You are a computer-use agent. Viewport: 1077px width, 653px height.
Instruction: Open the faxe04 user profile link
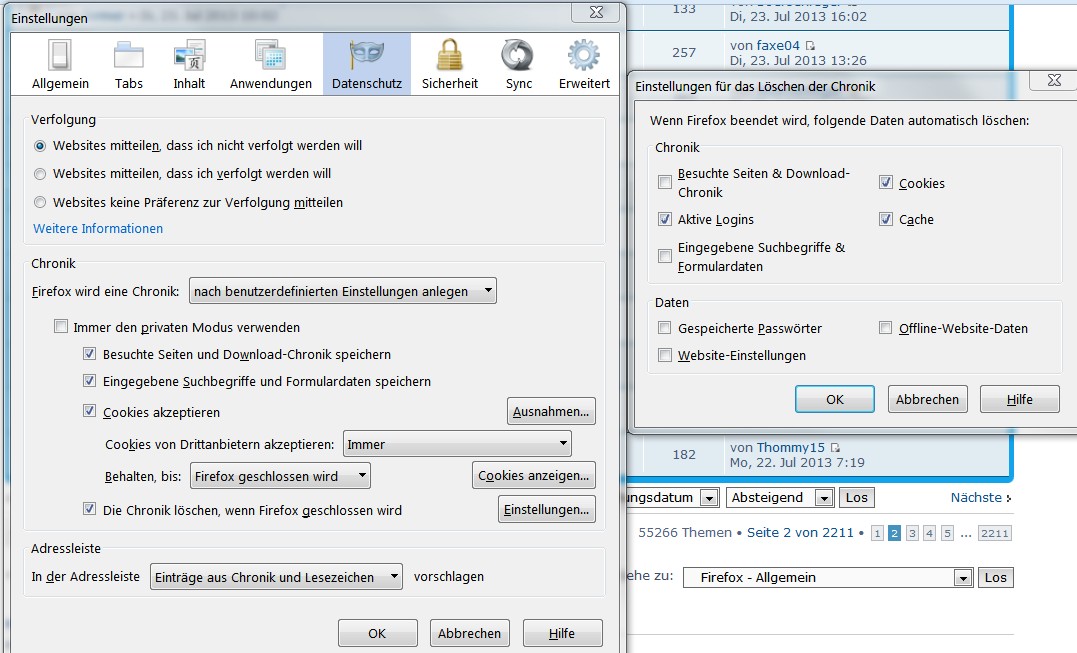coord(778,45)
